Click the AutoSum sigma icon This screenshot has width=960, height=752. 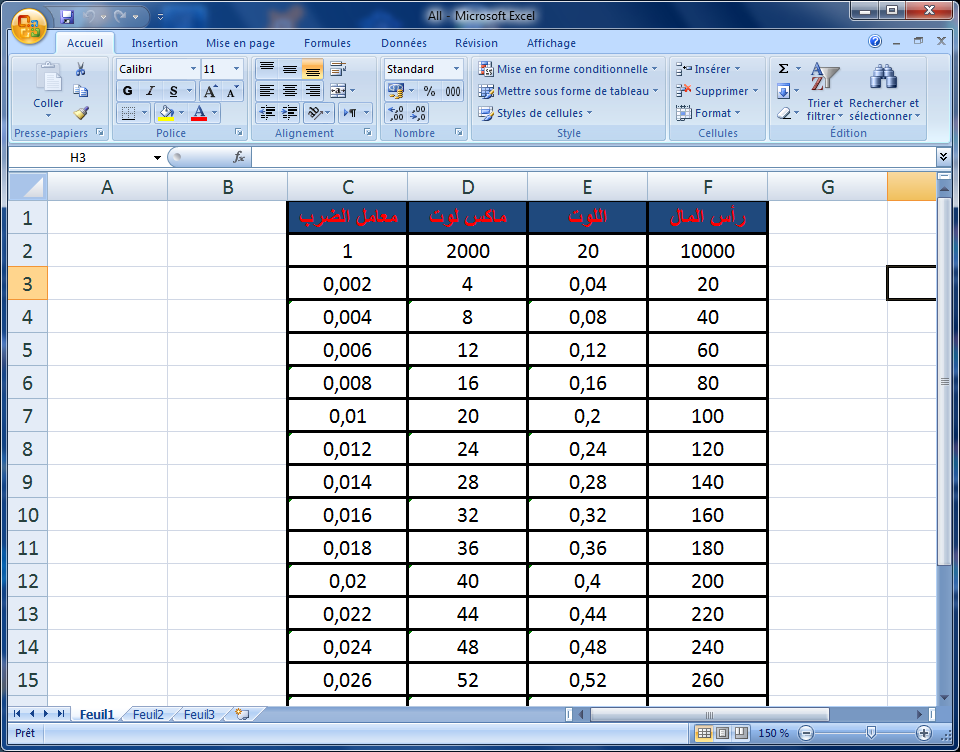pyautogui.click(x=784, y=69)
